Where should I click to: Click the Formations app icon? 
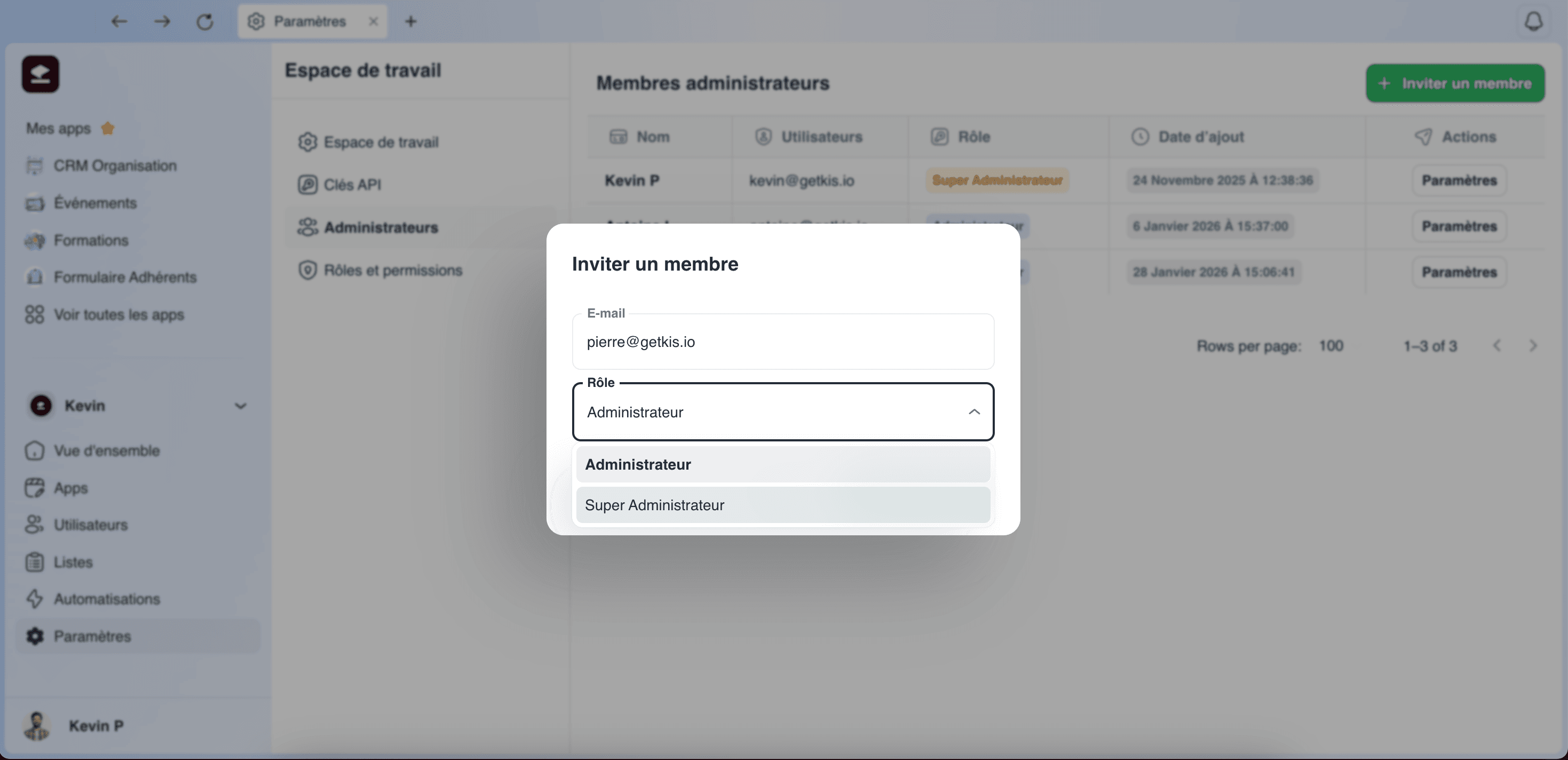tap(35, 240)
